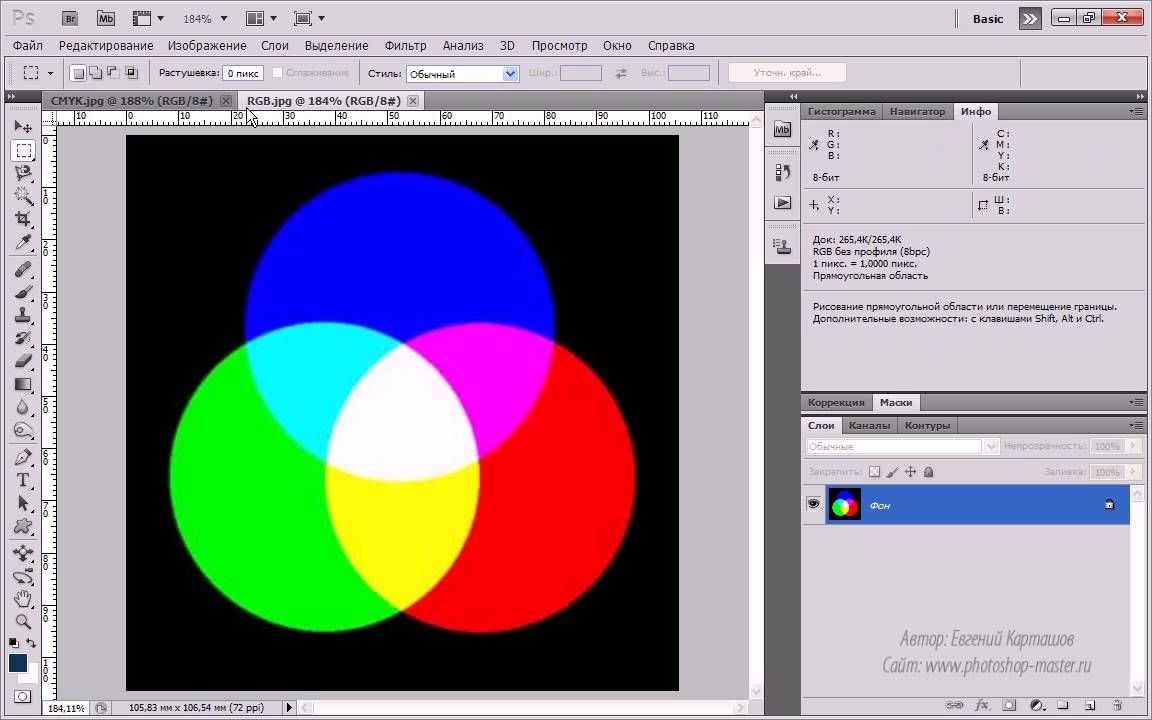
Task: Select the Eyedropper tool
Action: click(x=23, y=242)
